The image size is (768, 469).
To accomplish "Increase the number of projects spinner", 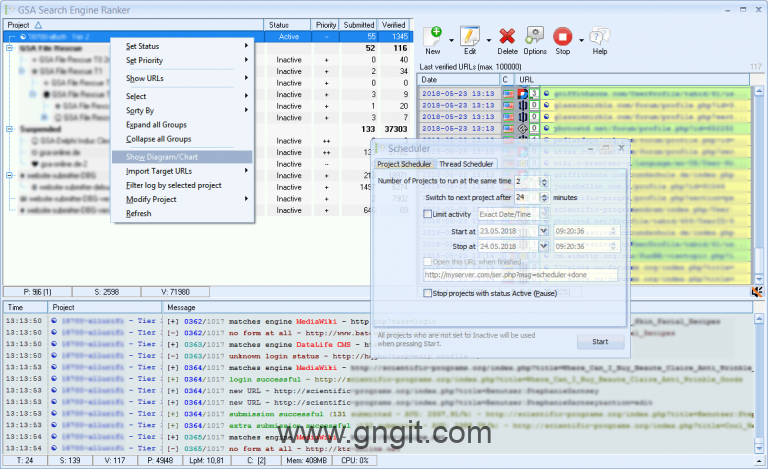I will 544,178.
